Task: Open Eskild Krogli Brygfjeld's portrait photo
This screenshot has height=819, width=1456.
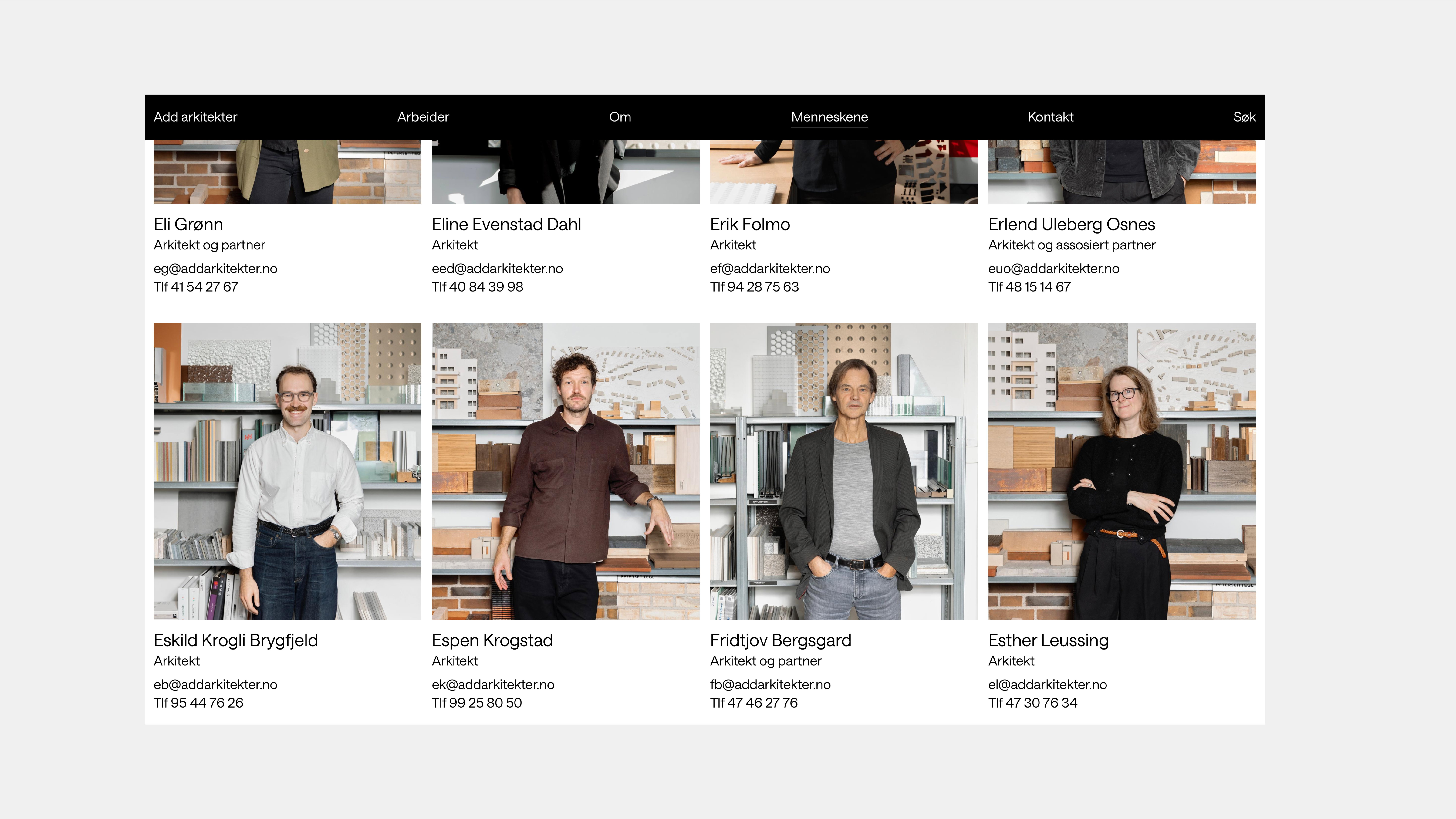Action: tap(287, 471)
